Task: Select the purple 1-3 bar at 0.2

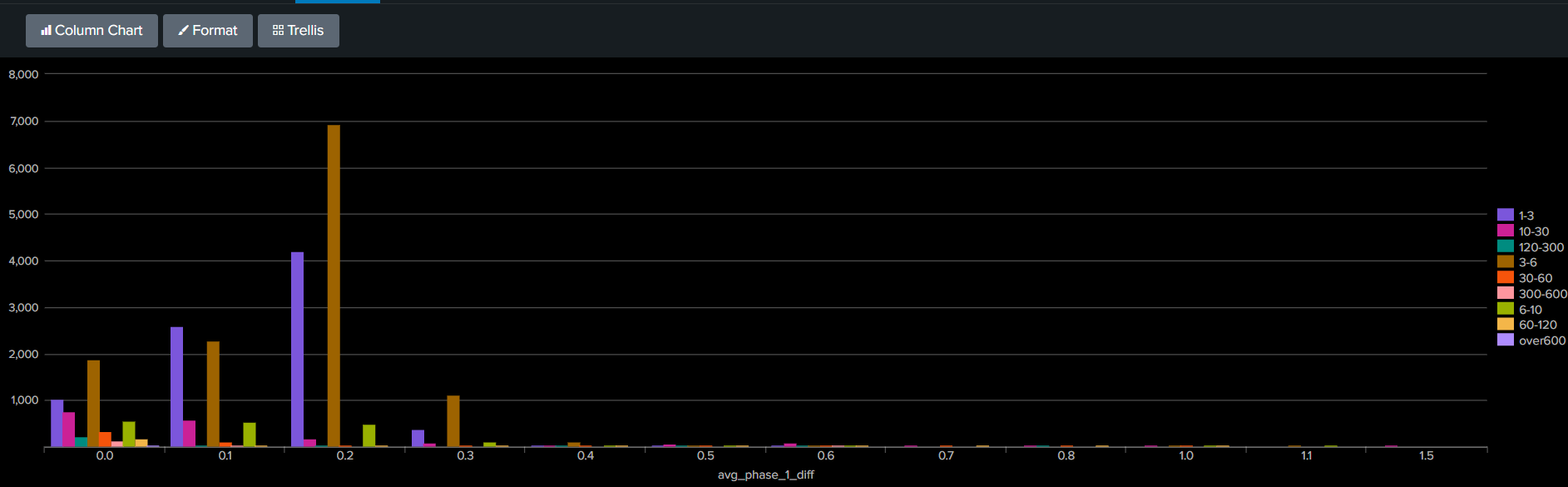Action: 297,350
